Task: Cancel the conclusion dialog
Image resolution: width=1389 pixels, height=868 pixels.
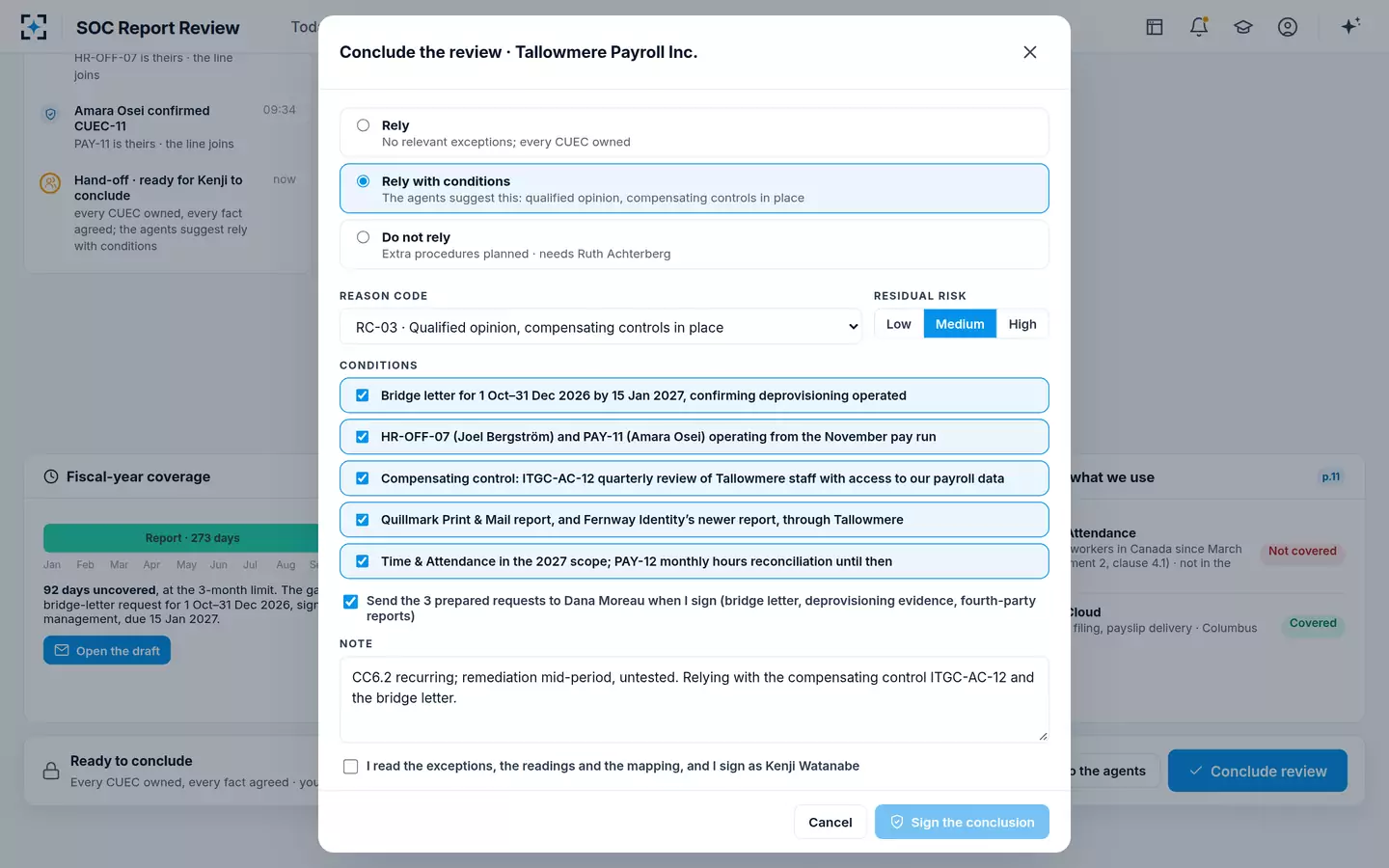Action: (831, 822)
